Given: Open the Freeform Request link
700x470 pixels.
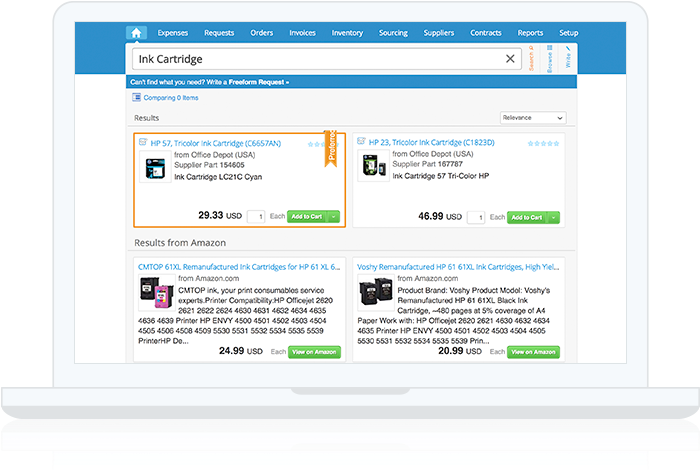Looking at the screenshot, I should [258, 82].
